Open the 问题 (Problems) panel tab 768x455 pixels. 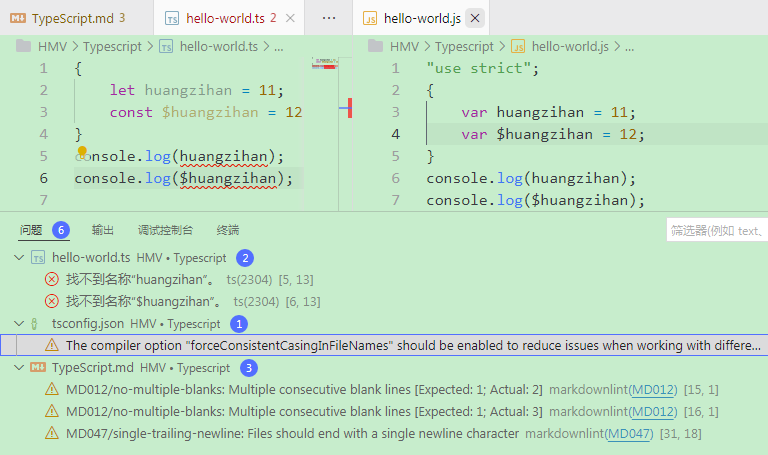click(31, 230)
